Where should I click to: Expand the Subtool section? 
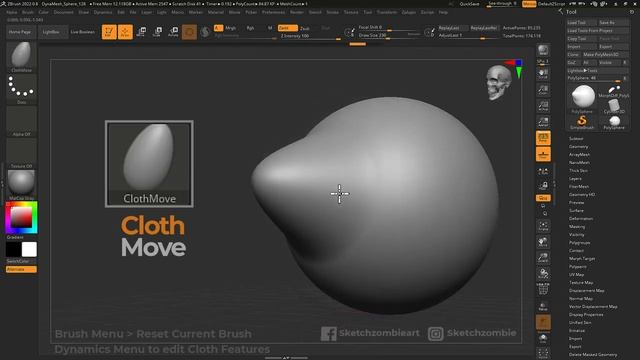(x=576, y=139)
